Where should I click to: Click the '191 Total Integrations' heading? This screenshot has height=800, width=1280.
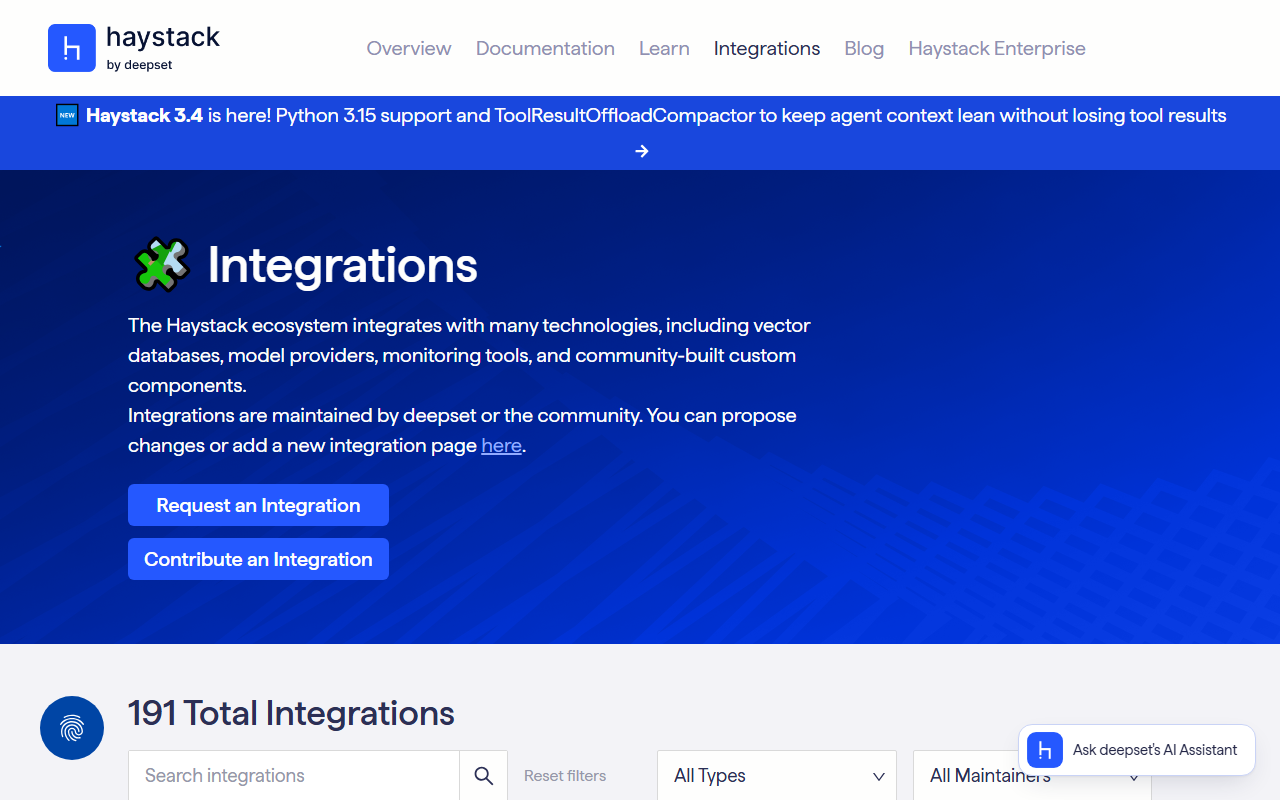[291, 713]
